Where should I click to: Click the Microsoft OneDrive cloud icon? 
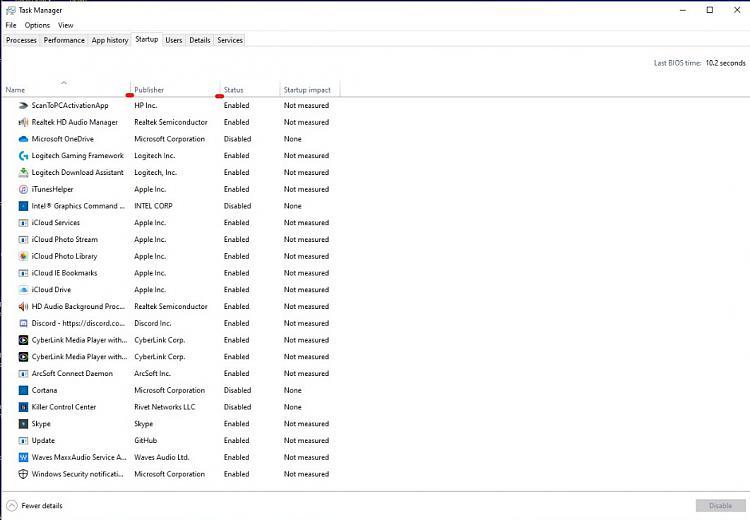click(23, 139)
